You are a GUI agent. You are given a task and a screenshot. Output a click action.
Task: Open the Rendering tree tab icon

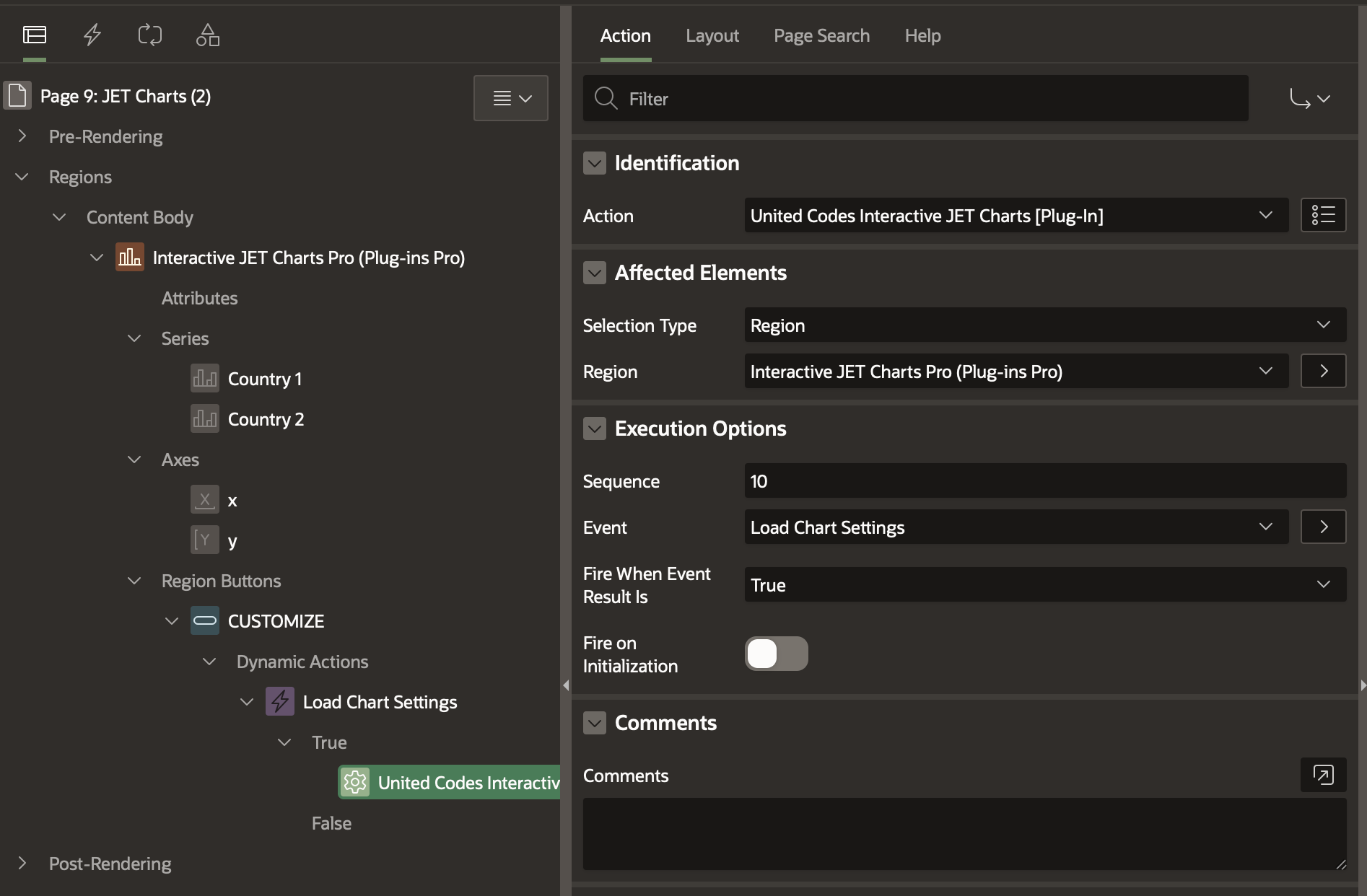tap(35, 35)
